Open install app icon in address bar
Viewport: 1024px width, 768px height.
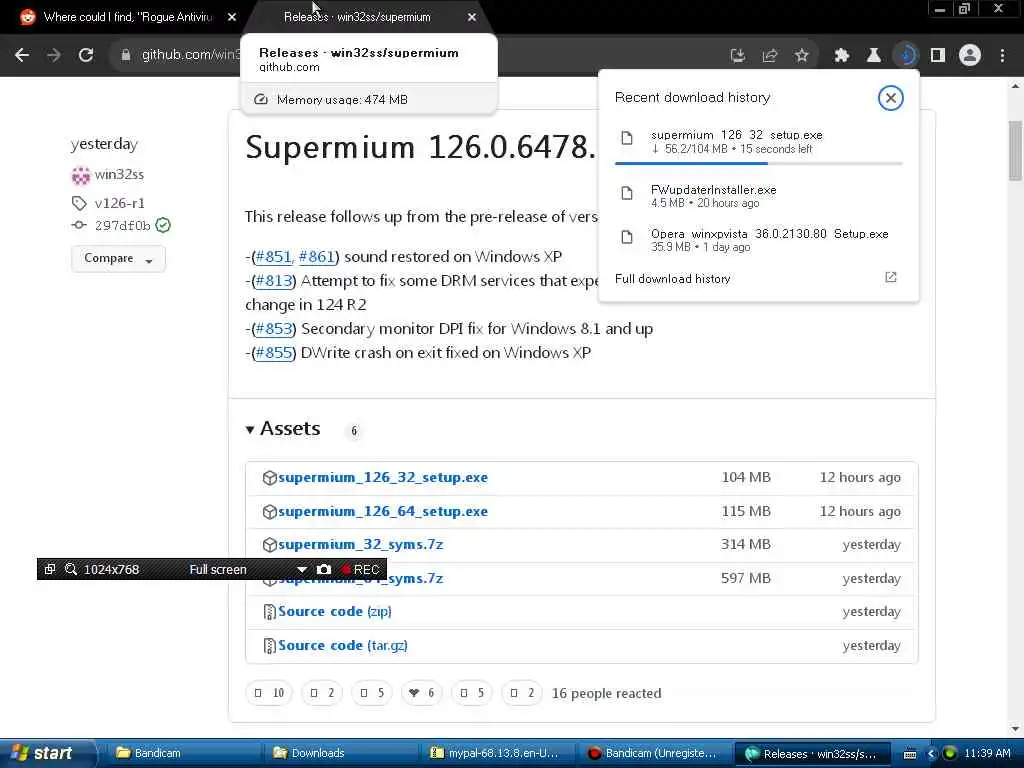tap(738, 56)
